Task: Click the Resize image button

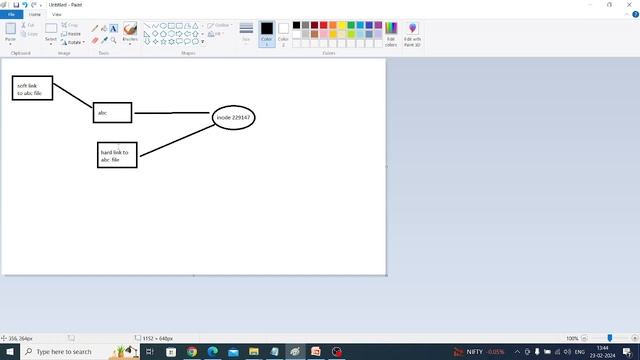Action: [71, 34]
